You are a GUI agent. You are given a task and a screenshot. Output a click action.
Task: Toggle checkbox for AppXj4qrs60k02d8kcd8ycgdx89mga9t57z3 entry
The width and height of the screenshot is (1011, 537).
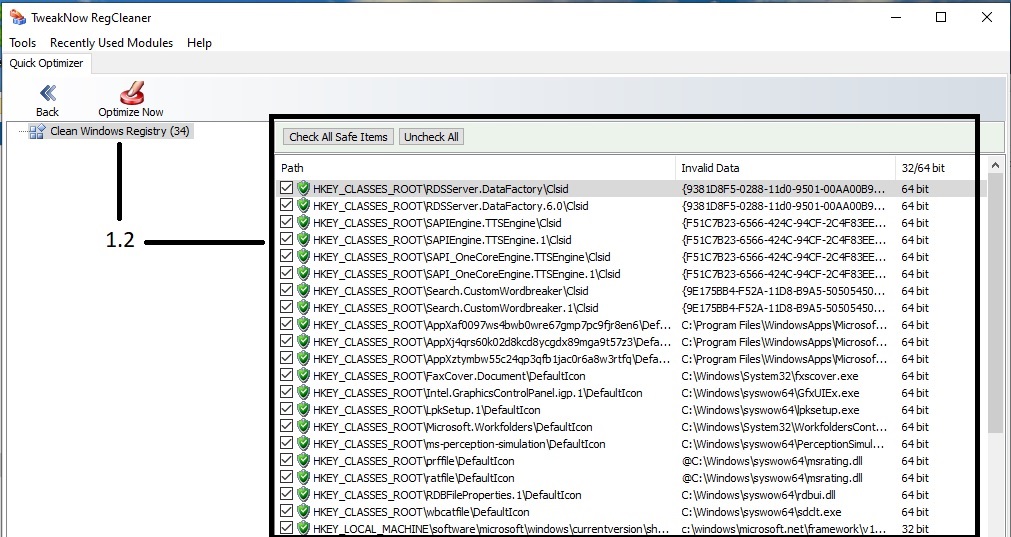[x=286, y=341]
